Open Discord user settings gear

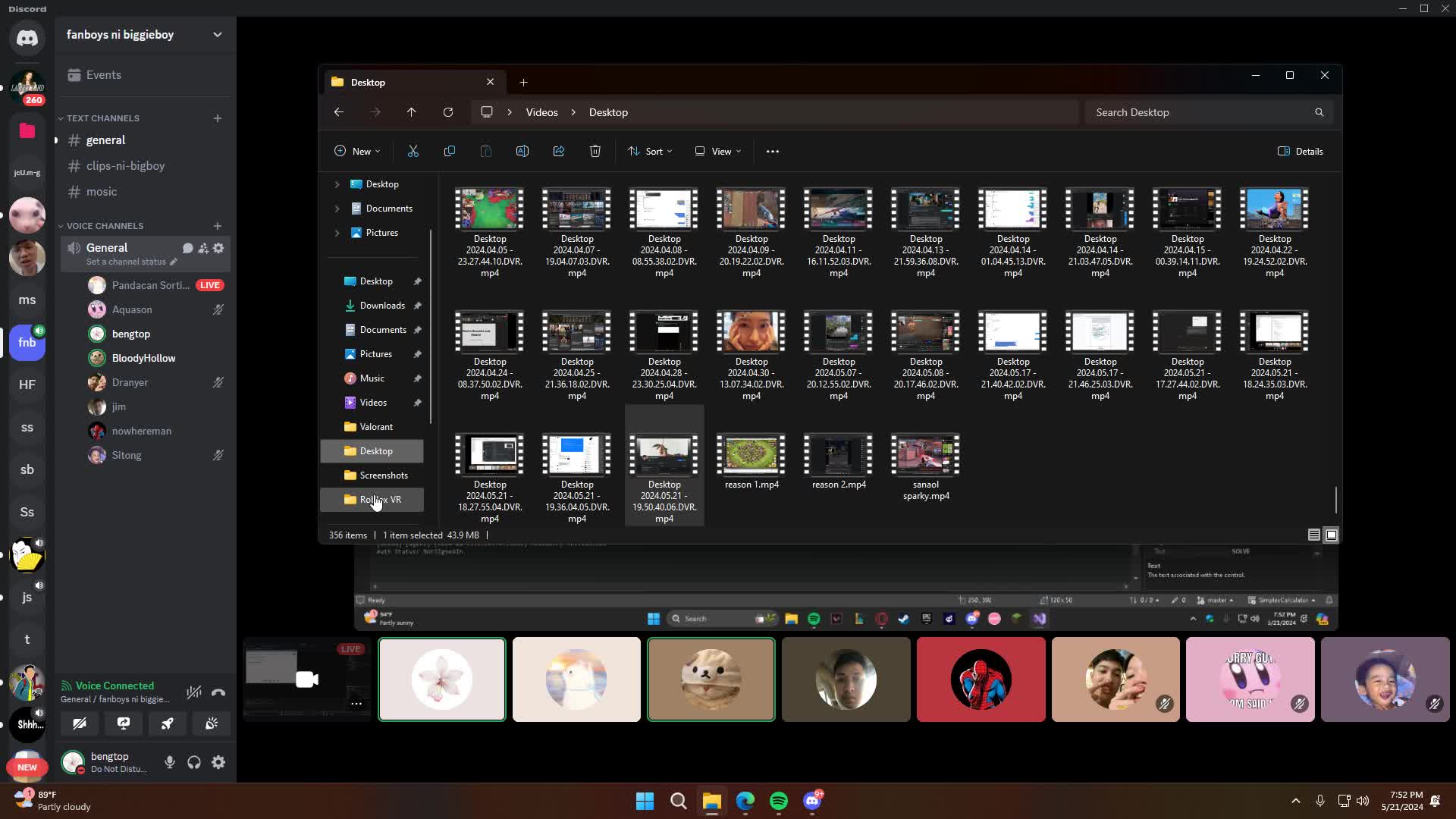218,762
